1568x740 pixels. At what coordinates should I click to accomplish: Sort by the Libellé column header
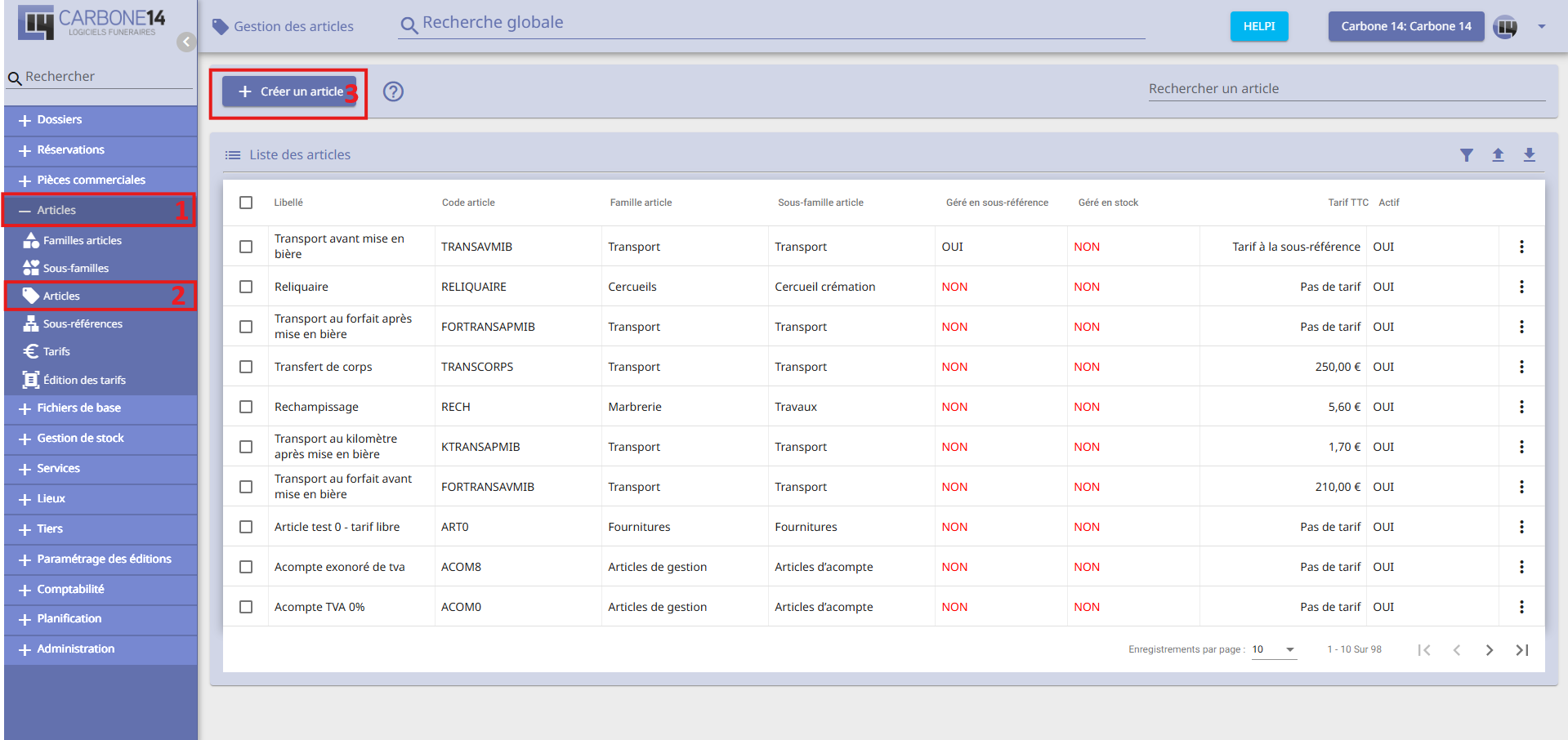288,203
